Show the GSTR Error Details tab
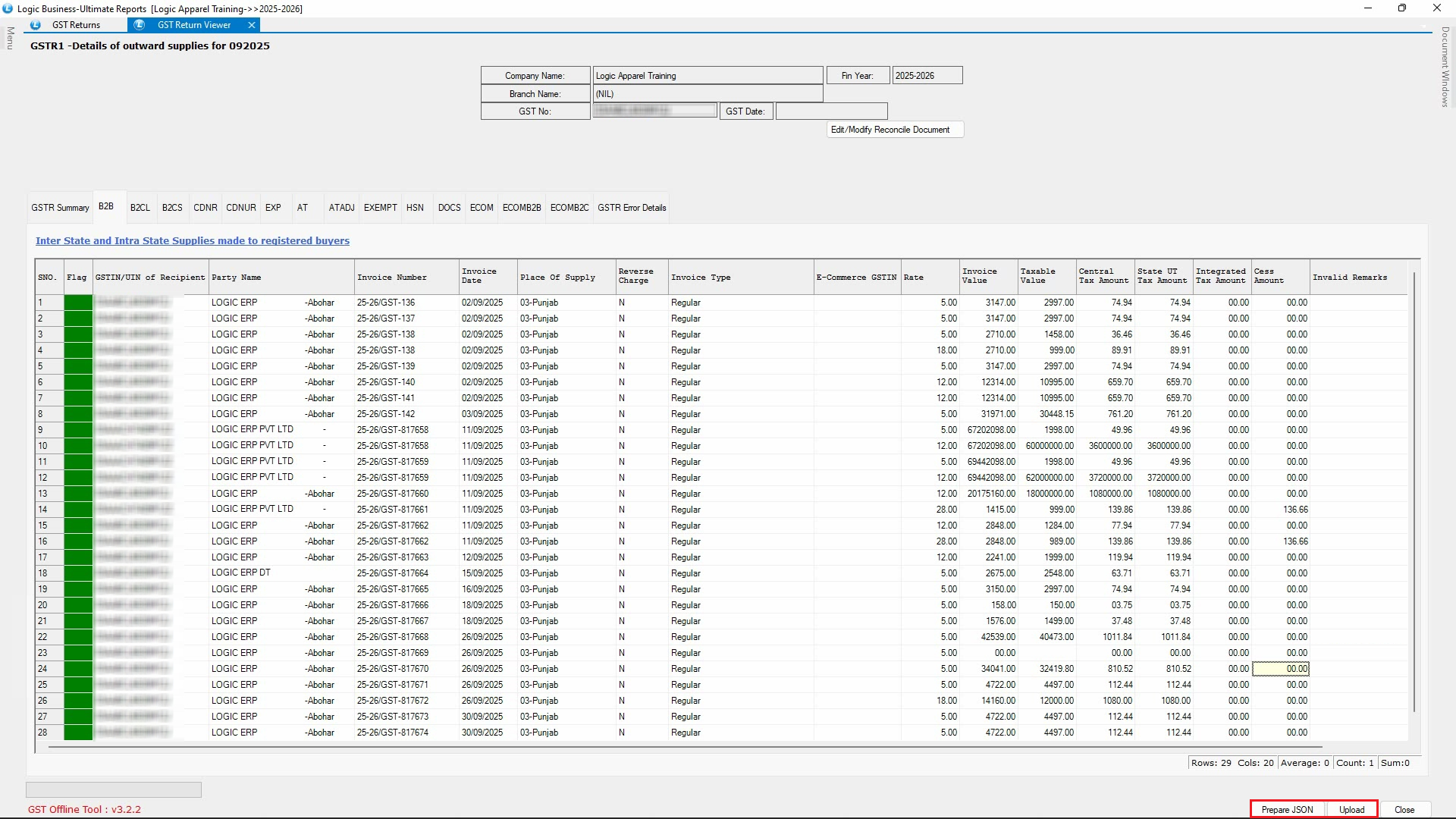The width and height of the screenshot is (1456, 819). click(x=632, y=208)
